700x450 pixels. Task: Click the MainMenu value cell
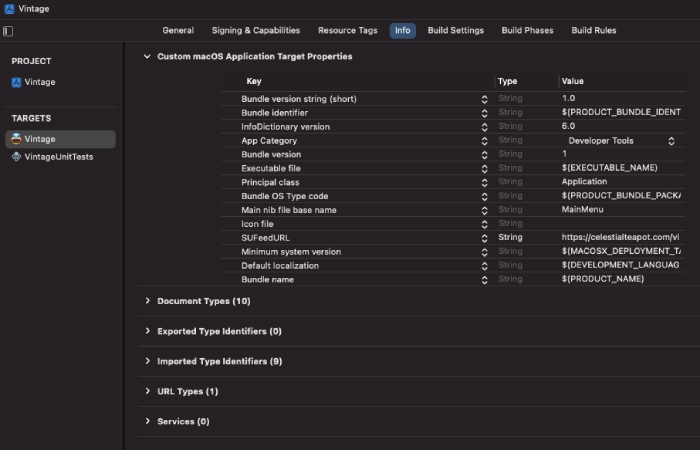[x=583, y=209]
